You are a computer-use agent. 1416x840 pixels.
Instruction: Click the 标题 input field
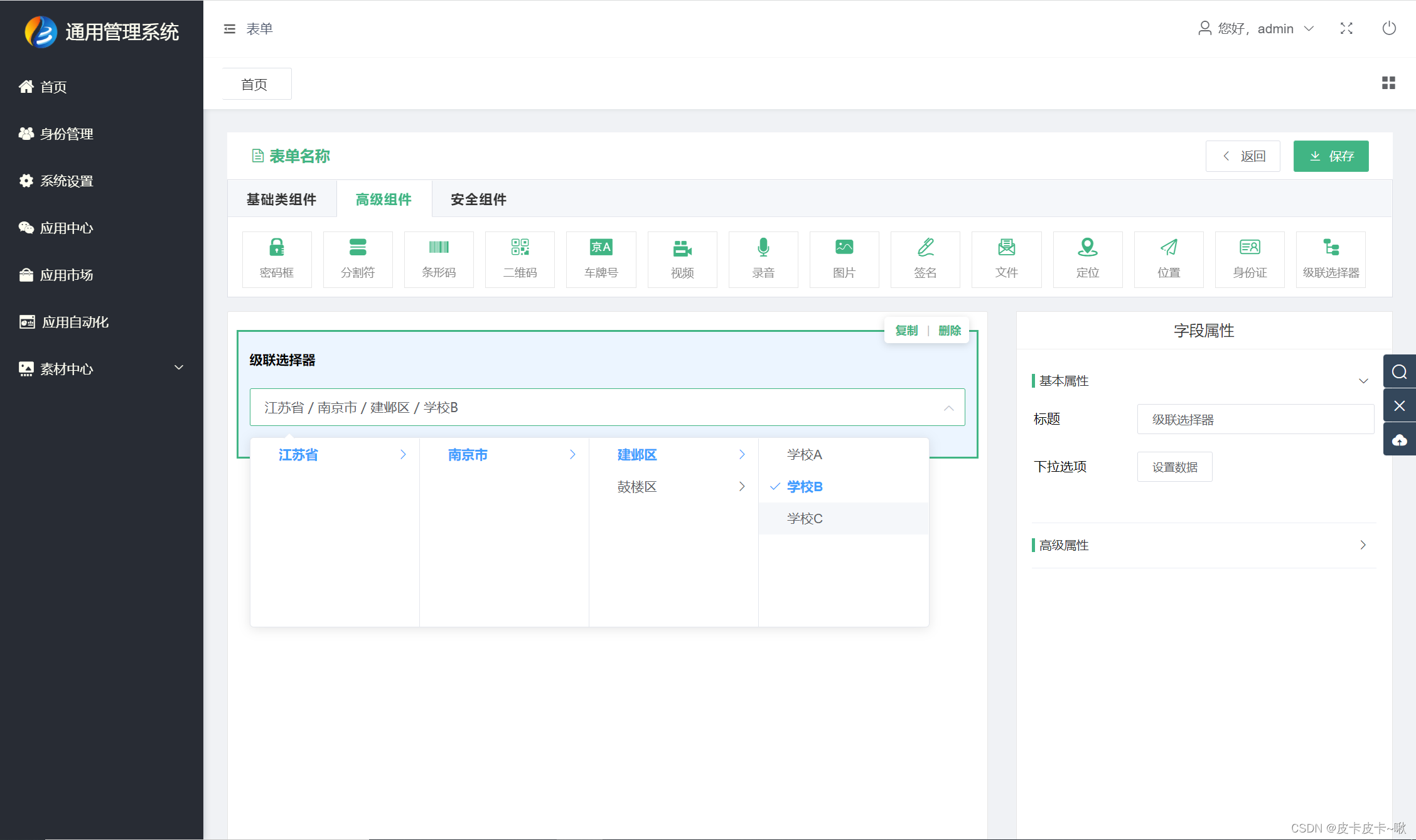tap(1255, 419)
